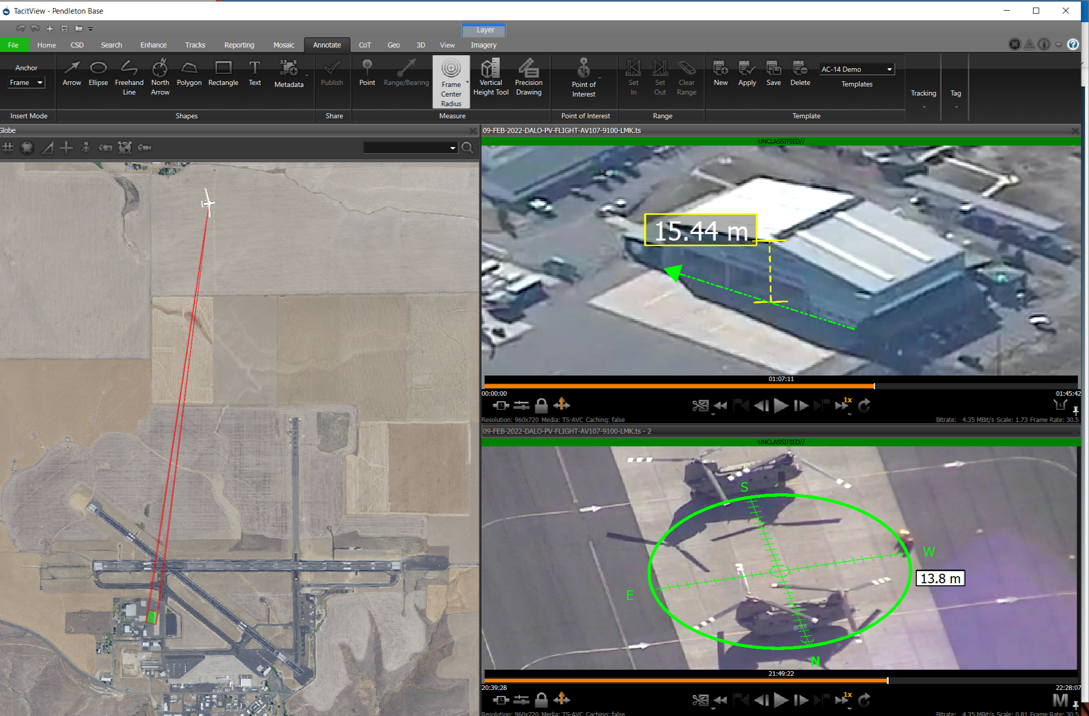Click the Save template button
The width and height of the screenshot is (1089, 716).
773,73
